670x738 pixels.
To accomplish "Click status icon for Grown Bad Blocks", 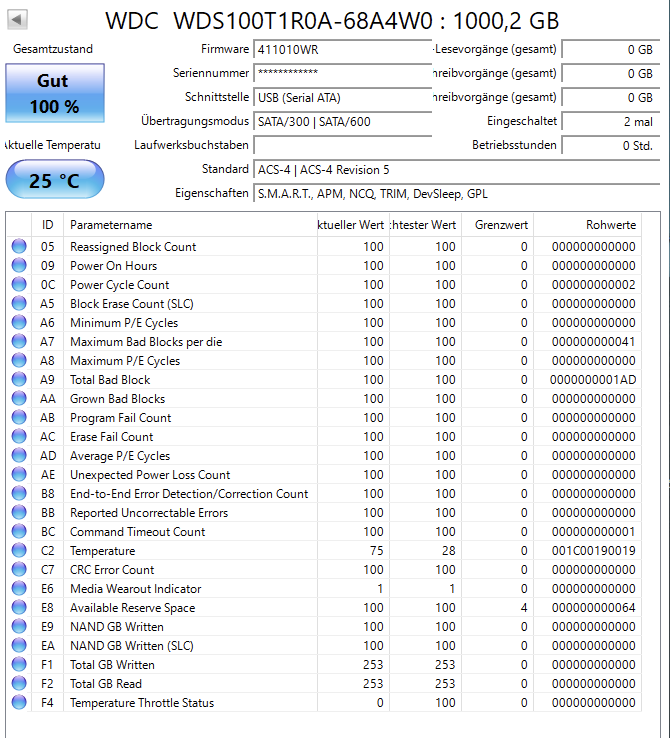I will click(x=19, y=398).
